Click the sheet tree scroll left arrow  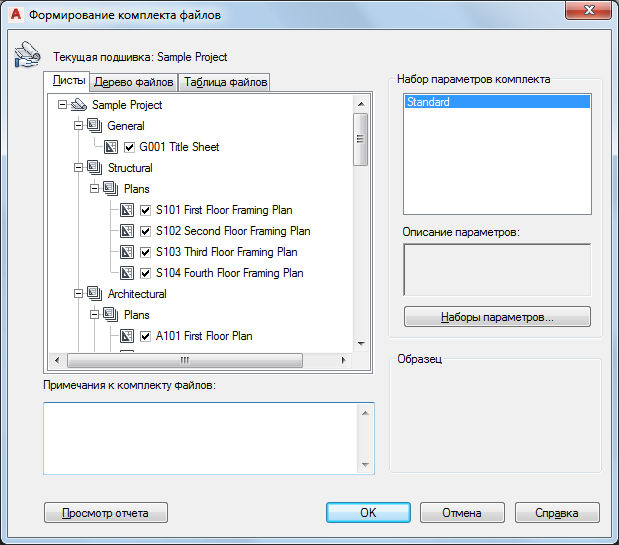(57, 360)
